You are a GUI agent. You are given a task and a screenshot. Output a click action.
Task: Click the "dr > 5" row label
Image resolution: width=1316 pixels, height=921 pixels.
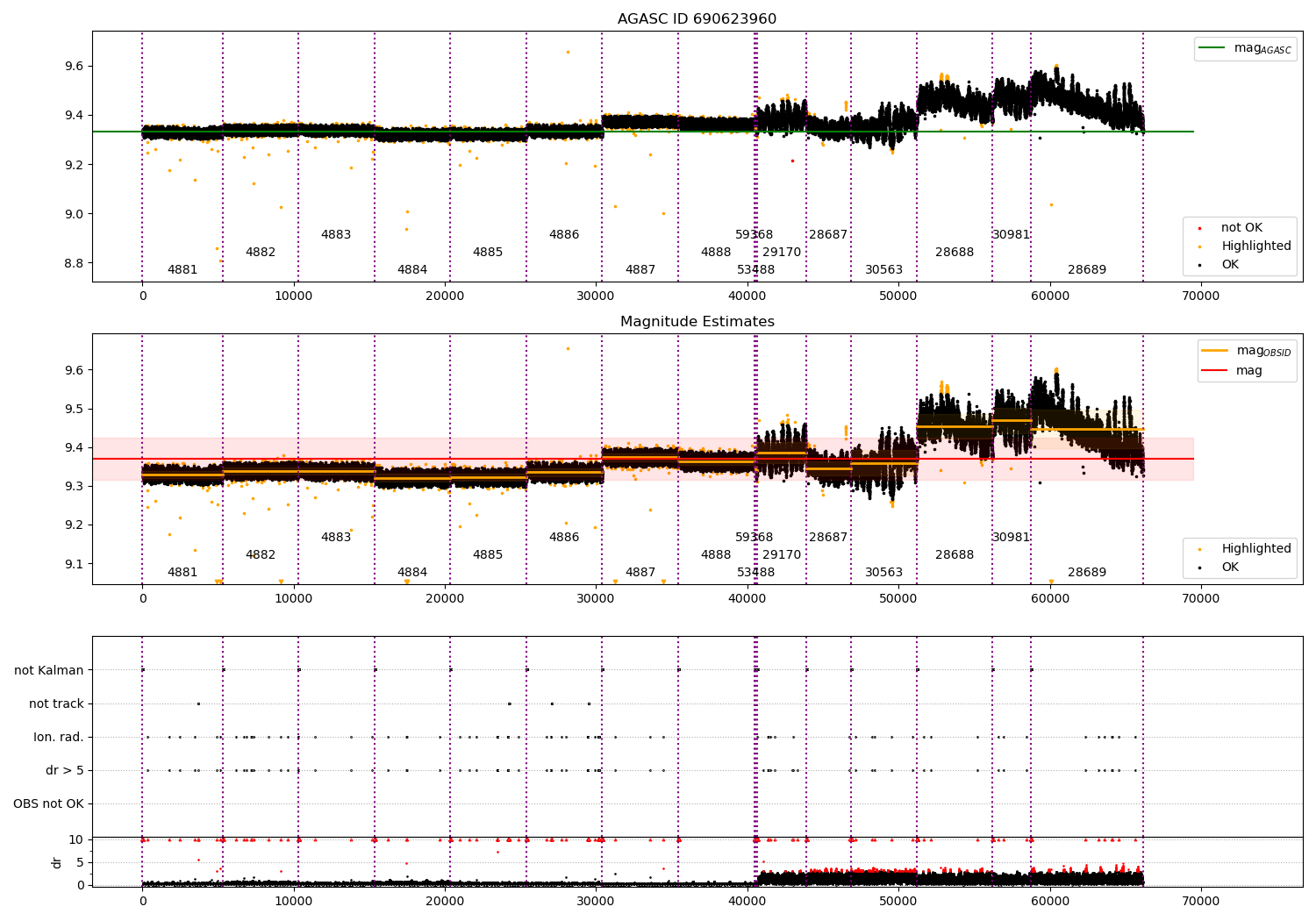pyautogui.click(x=65, y=771)
